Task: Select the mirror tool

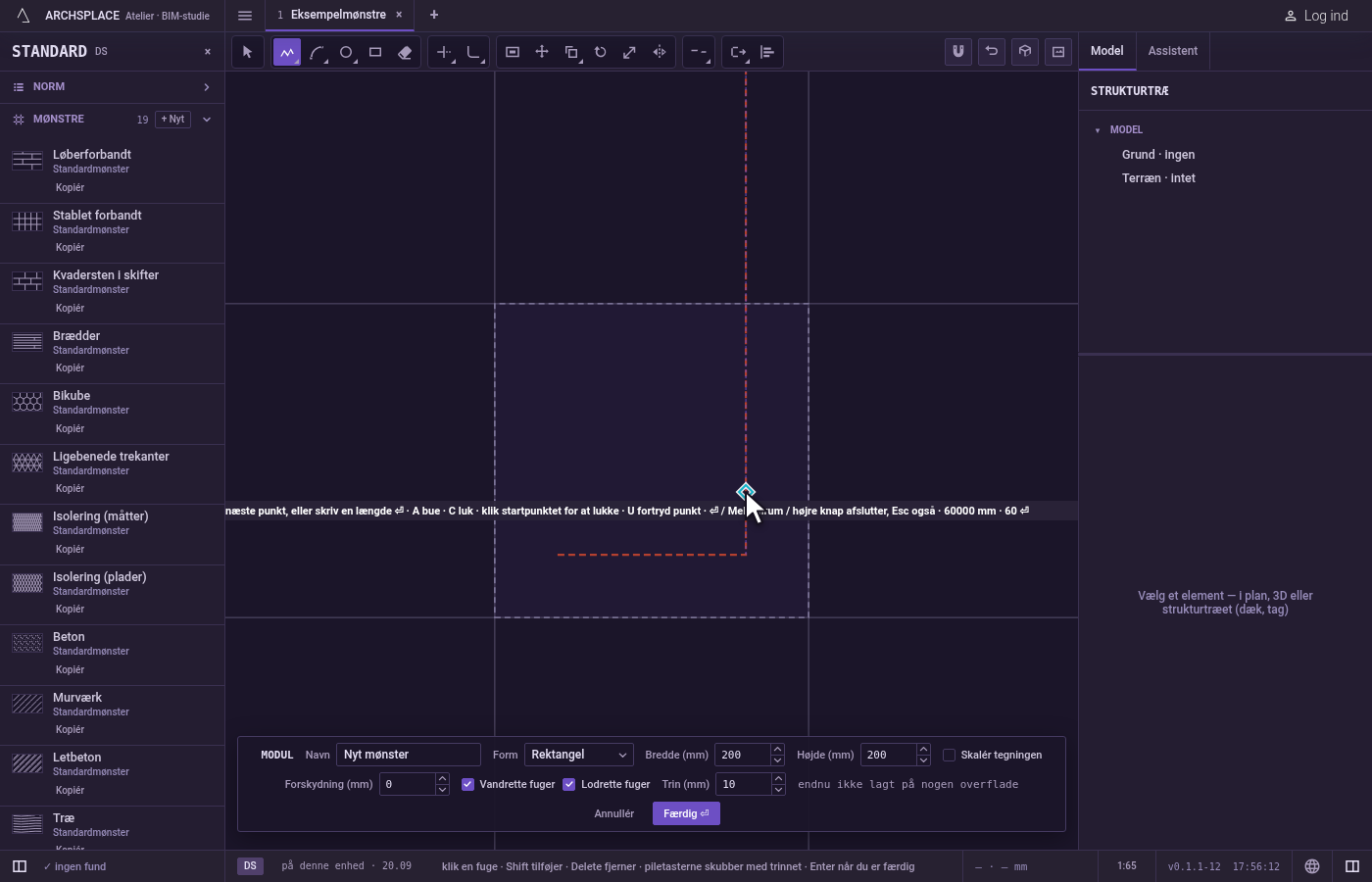Action: (660, 52)
